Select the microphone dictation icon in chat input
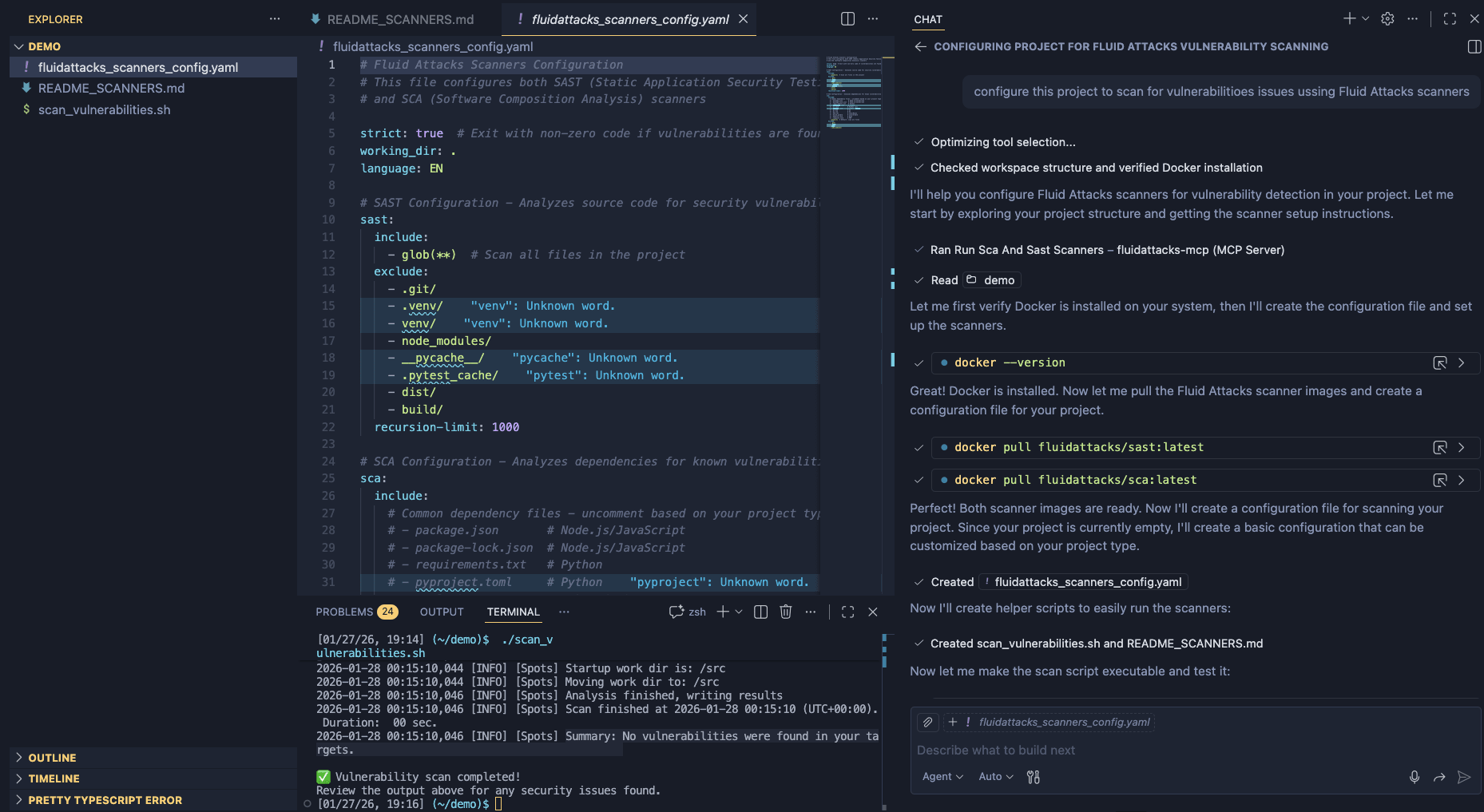The image size is (1484, 812). (1414, 776)
